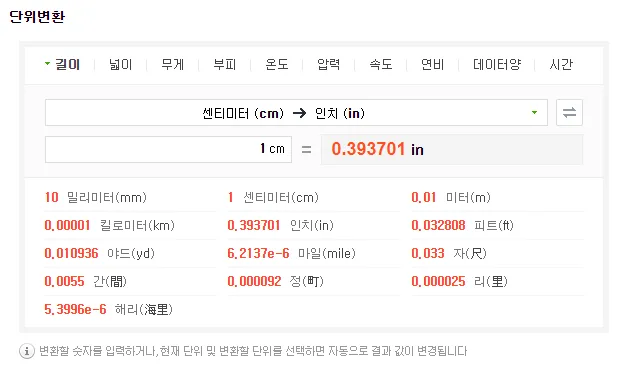Select the 0.010936 야드(yd) result

coord(100,253)
